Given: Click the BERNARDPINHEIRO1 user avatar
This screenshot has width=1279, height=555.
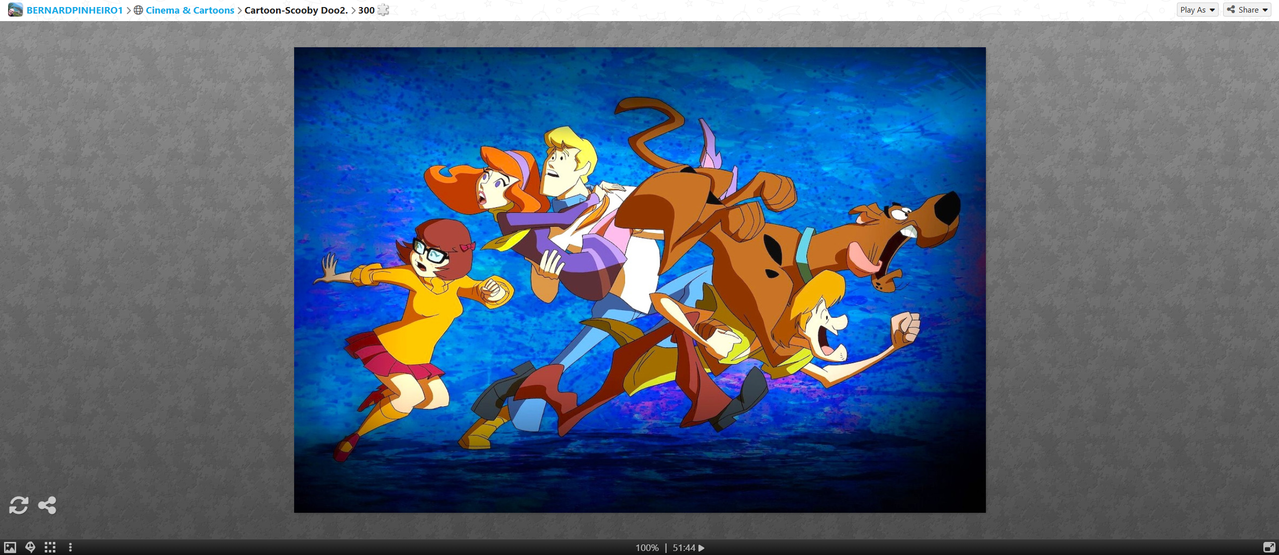Looking at the screenshot, I should tap(15, 10).
